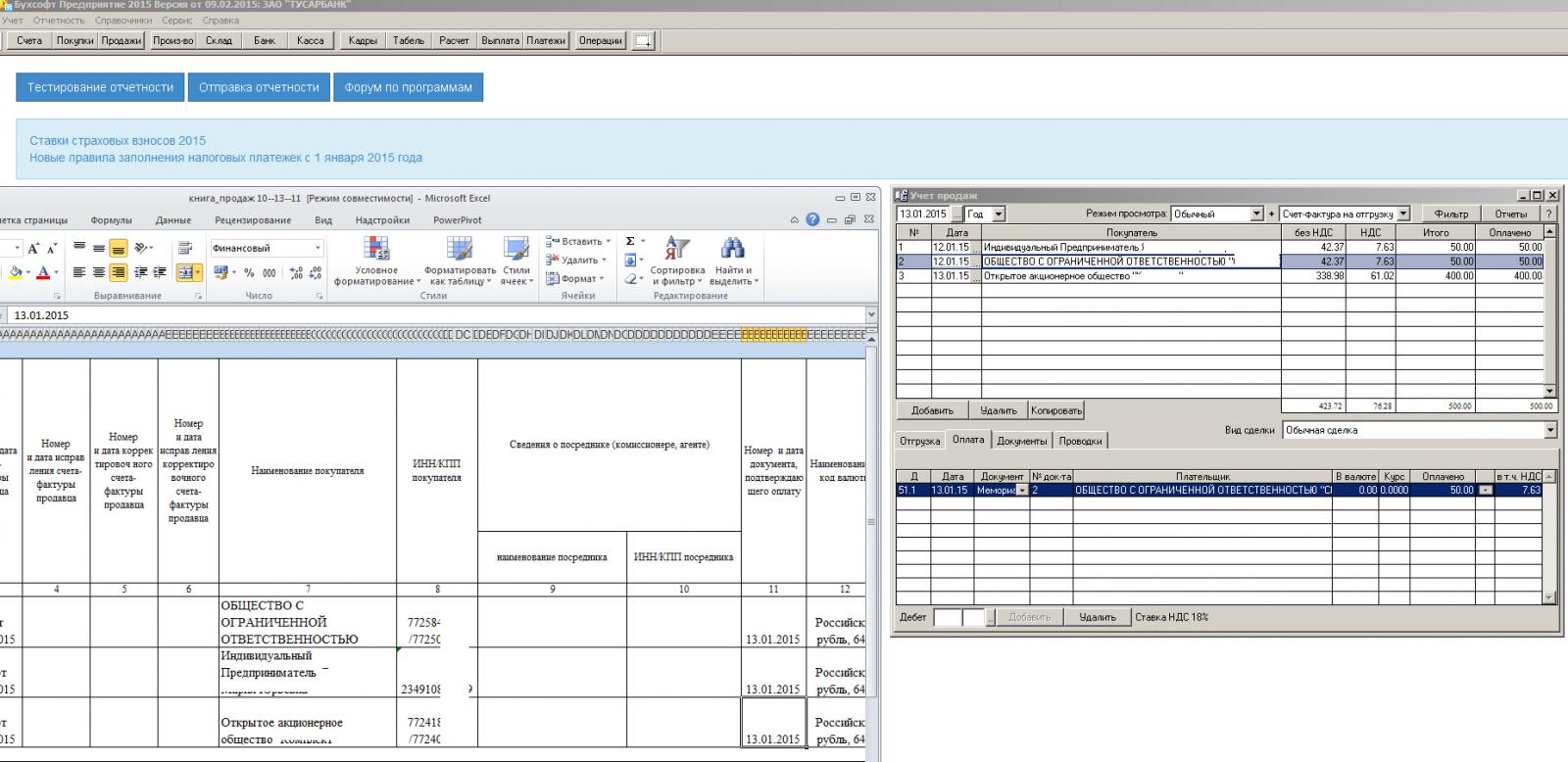Switch to the Проводки tab
1568x762 pixels.
[x=1080, y=441]
